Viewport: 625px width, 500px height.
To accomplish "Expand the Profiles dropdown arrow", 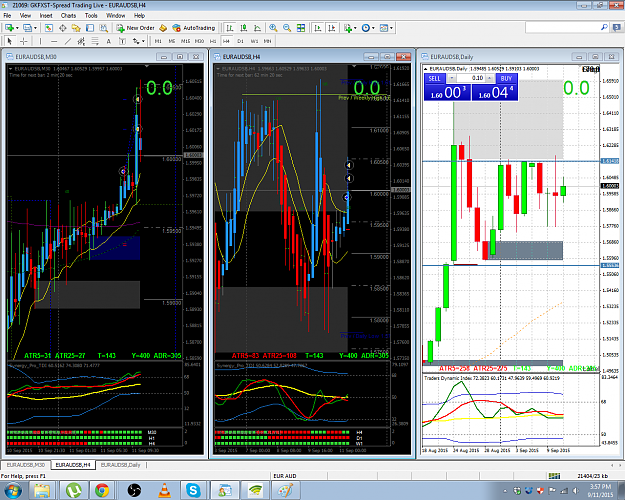I will (x=35, y=28).
